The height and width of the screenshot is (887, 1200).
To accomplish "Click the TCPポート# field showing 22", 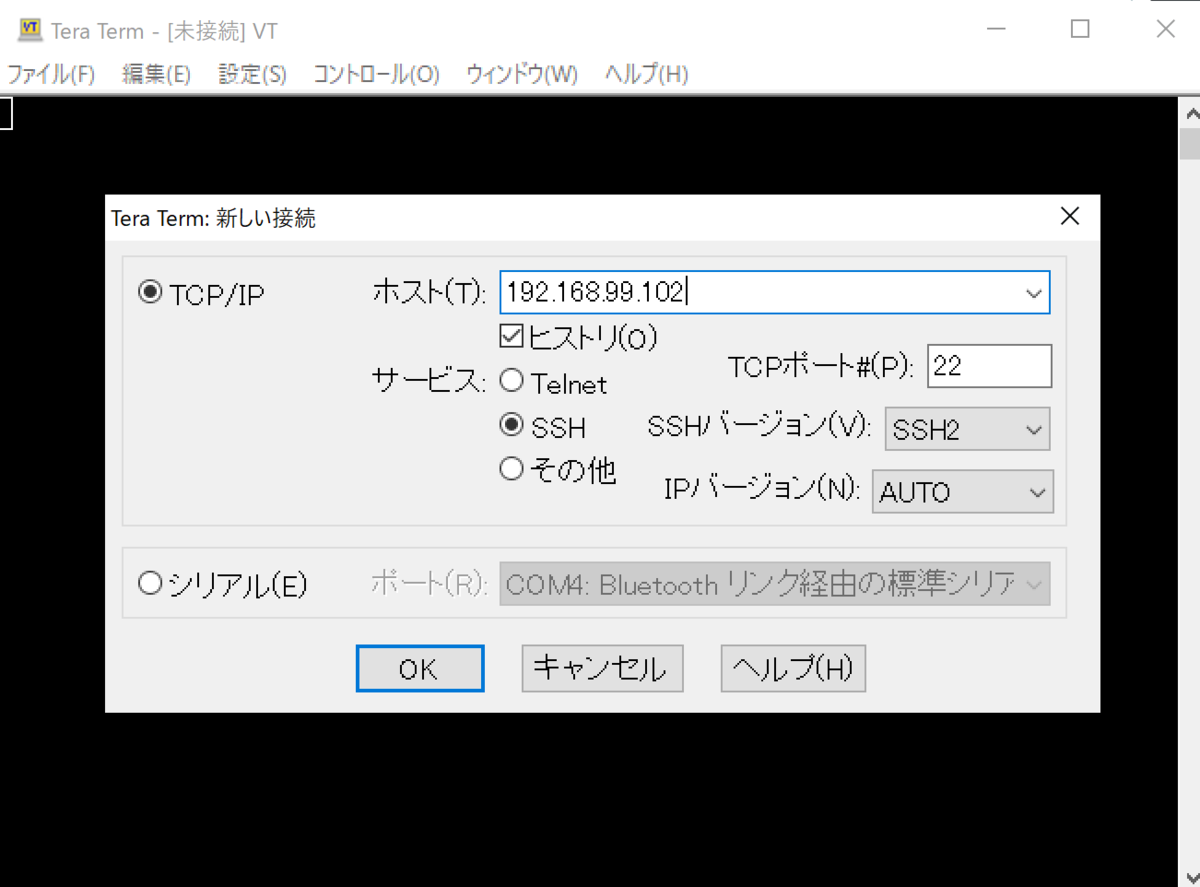I will click(990, 366).
